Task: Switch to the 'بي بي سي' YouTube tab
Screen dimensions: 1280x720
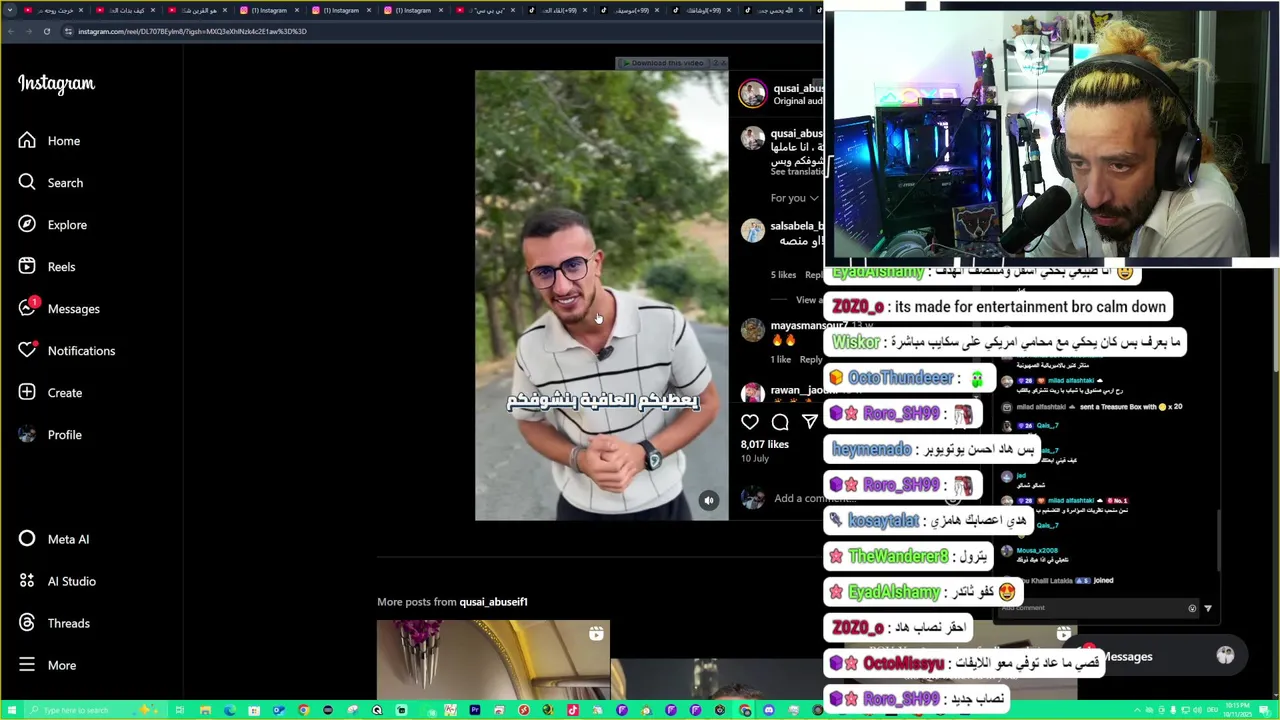Action: coord(487,10)
